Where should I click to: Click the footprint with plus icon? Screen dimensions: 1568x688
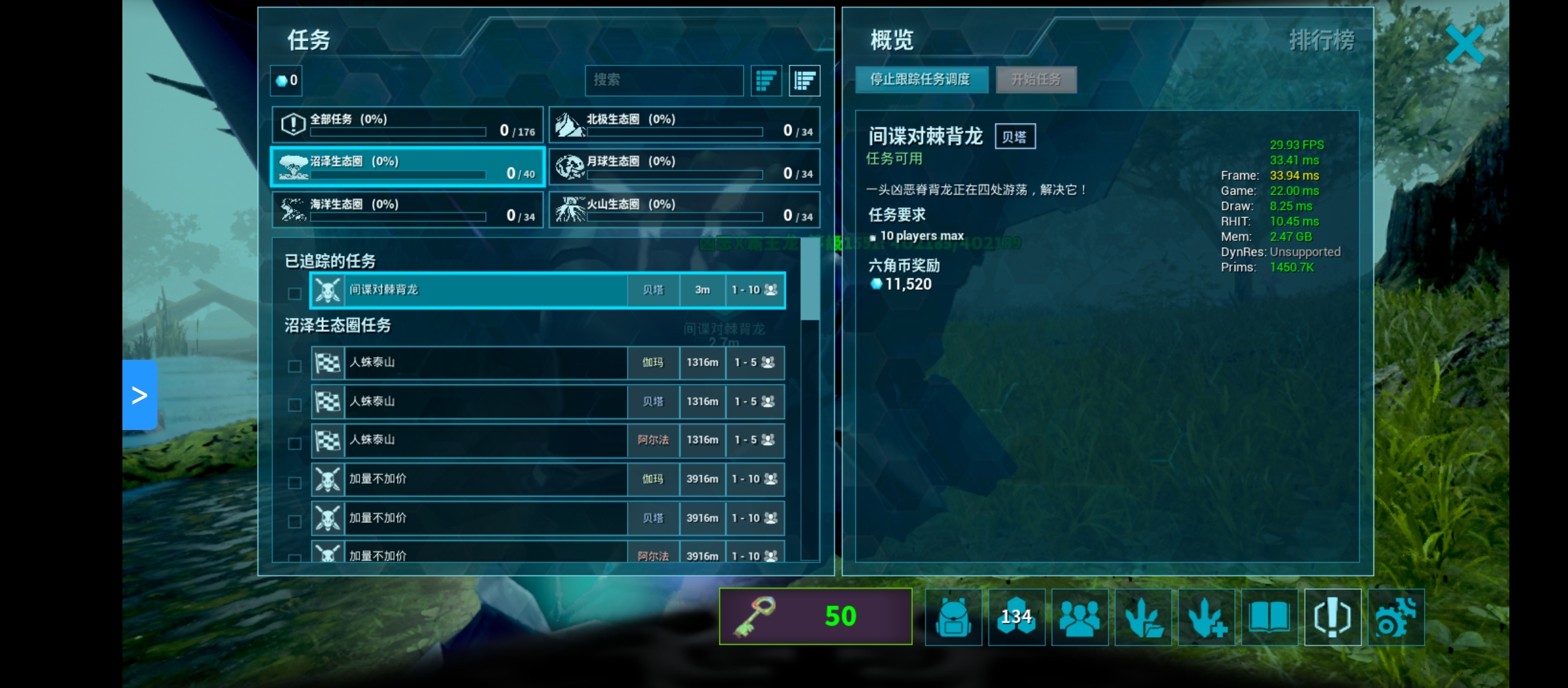1206,617
